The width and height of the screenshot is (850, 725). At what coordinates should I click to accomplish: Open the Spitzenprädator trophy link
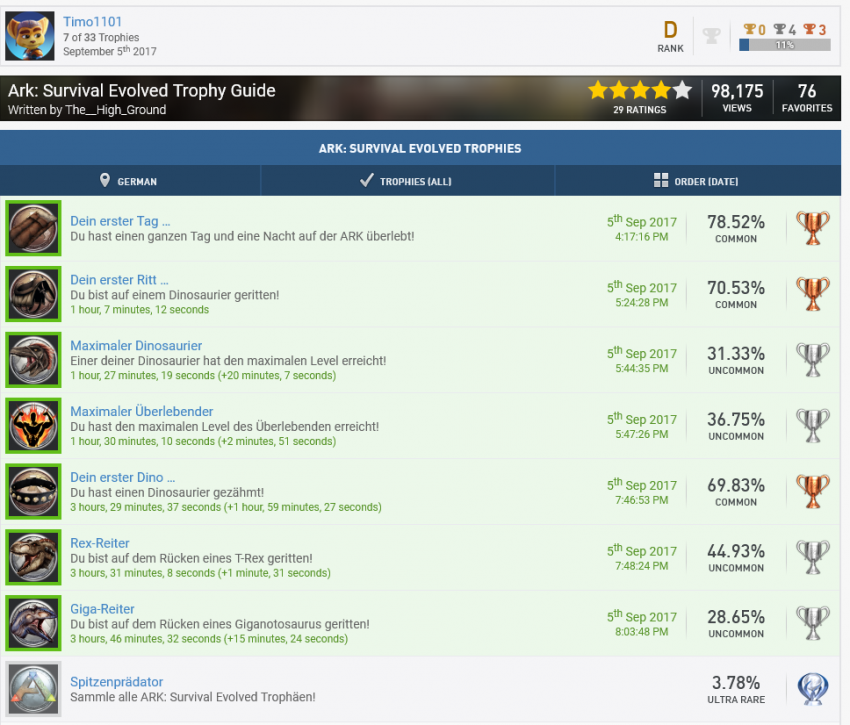pos(116,682)
